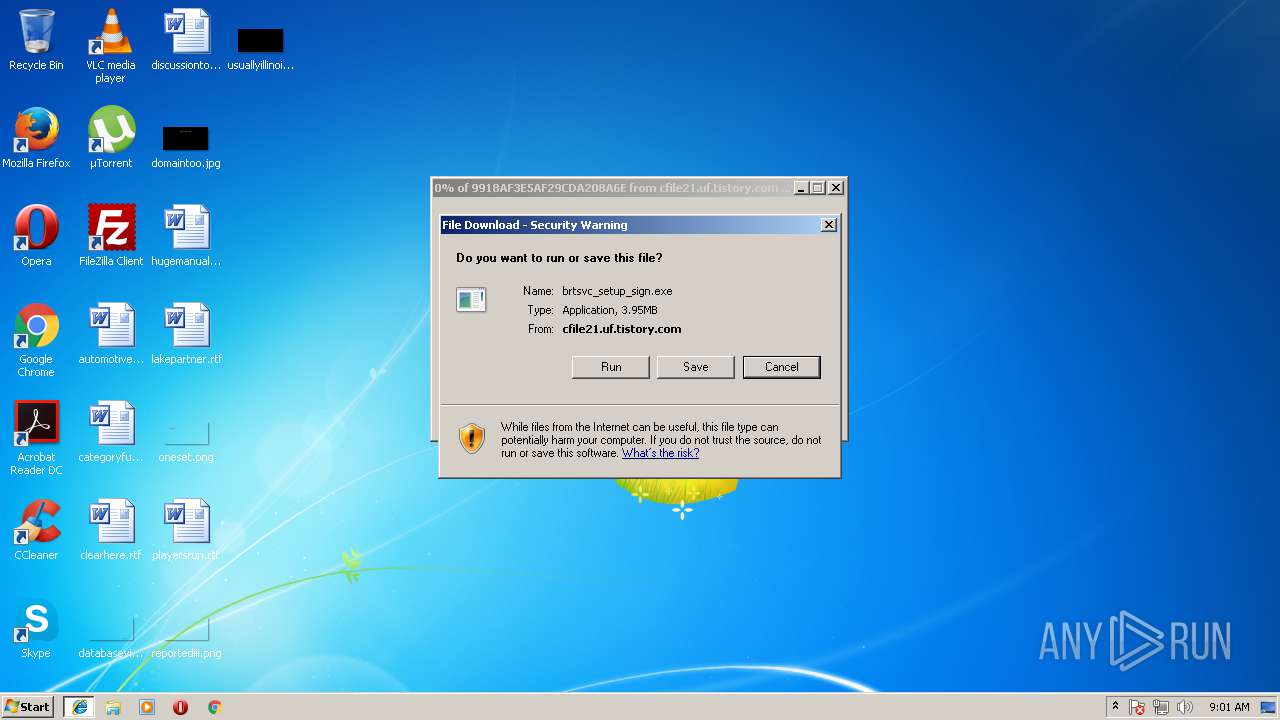Click Run in the Security Warning dialog
Viewport: 1280px width, 720px height.
tap(611, 367)
